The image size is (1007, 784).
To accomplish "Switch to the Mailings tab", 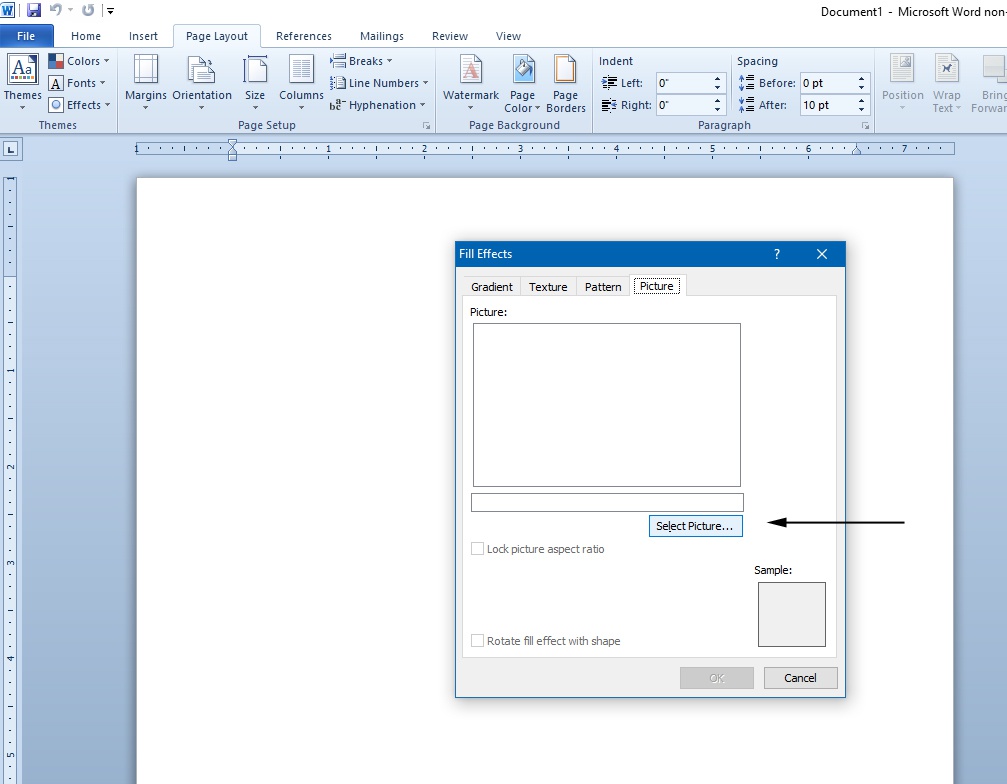I will coord(381,36).
